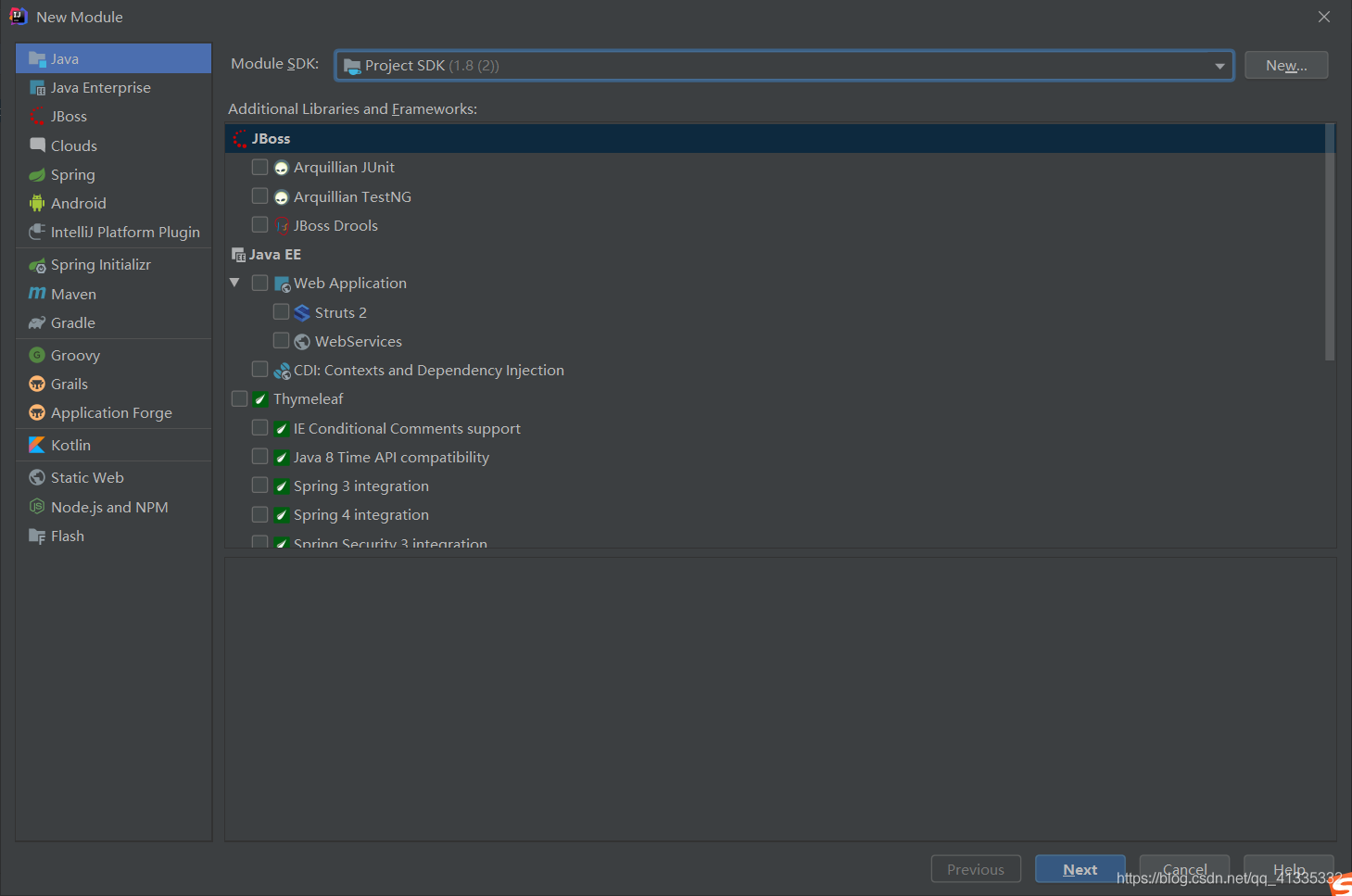
Task: Enable CDI Contexts and Dependency Injection checkbox
Action: (x=259, y=370)
